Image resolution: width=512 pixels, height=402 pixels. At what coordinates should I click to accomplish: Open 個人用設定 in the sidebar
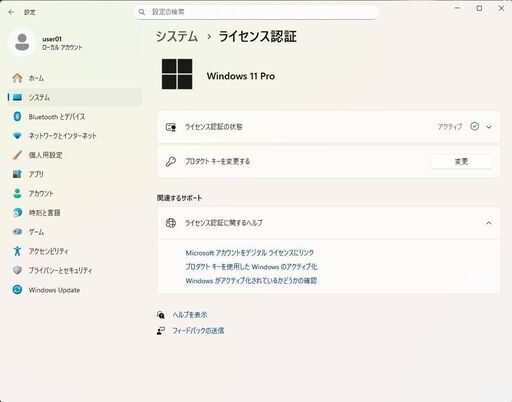click(75, 155)
